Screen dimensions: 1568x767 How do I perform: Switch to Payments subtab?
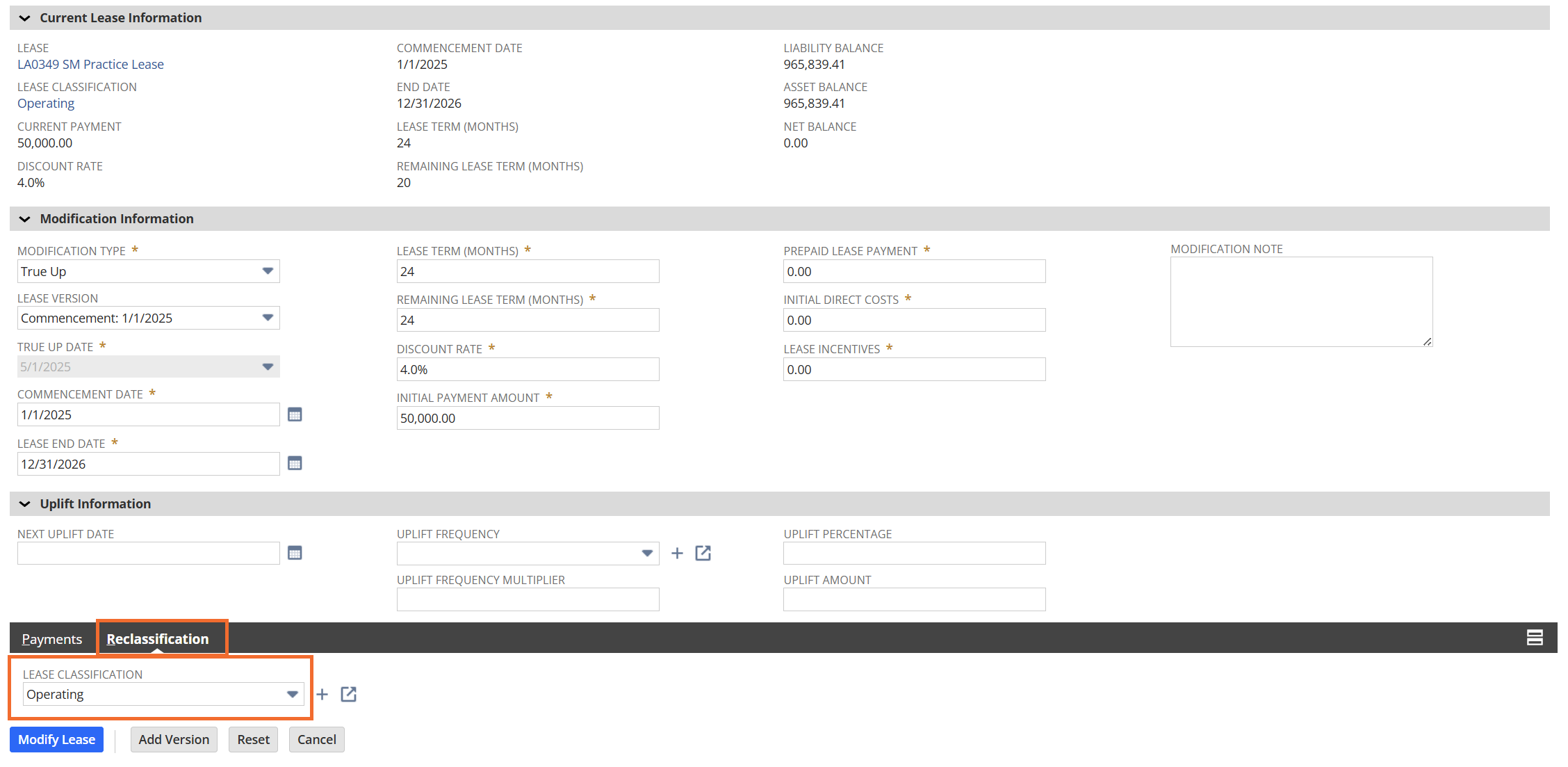pyautogui.click(x=52, y=638)
